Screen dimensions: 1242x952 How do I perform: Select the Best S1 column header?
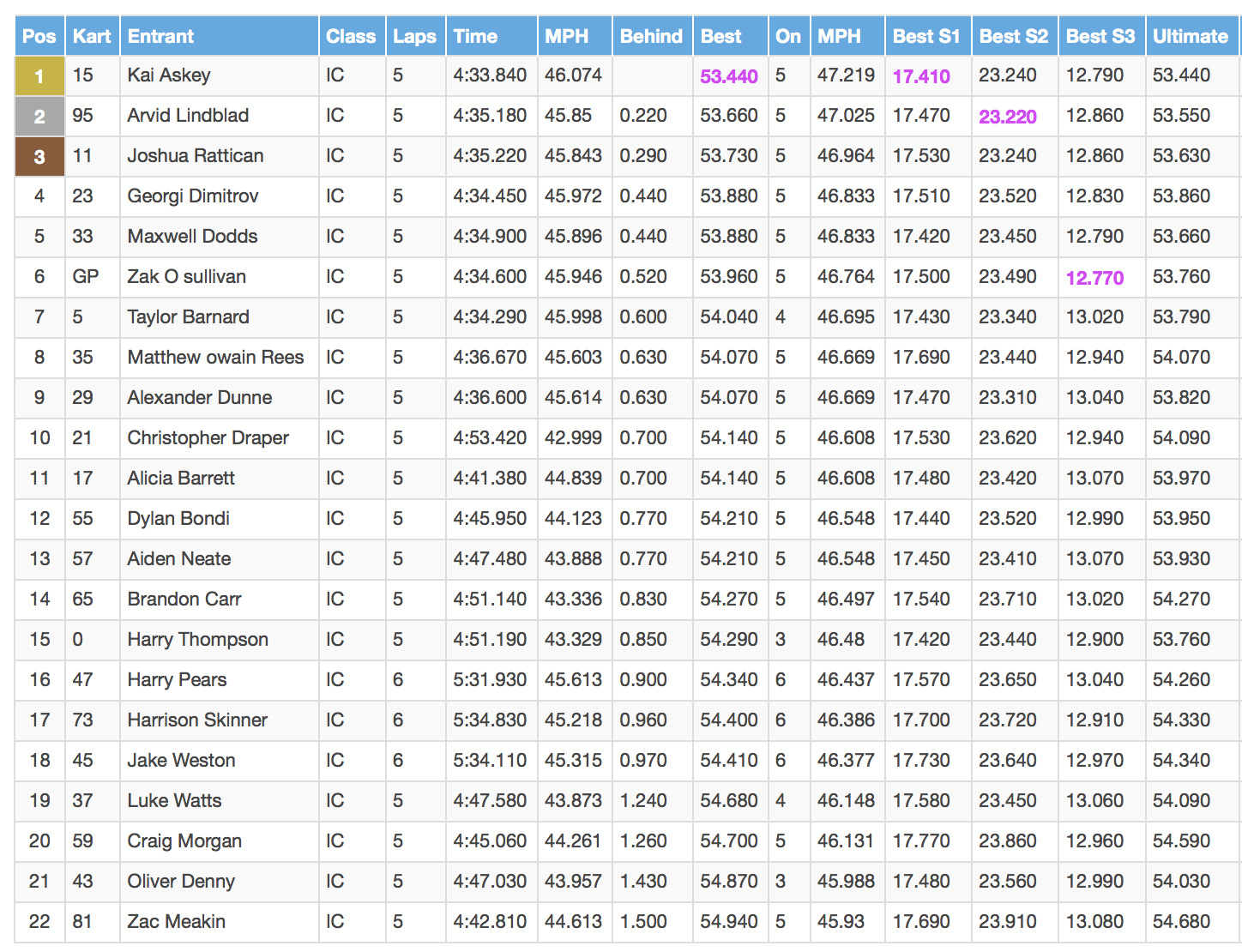(927, 36)
